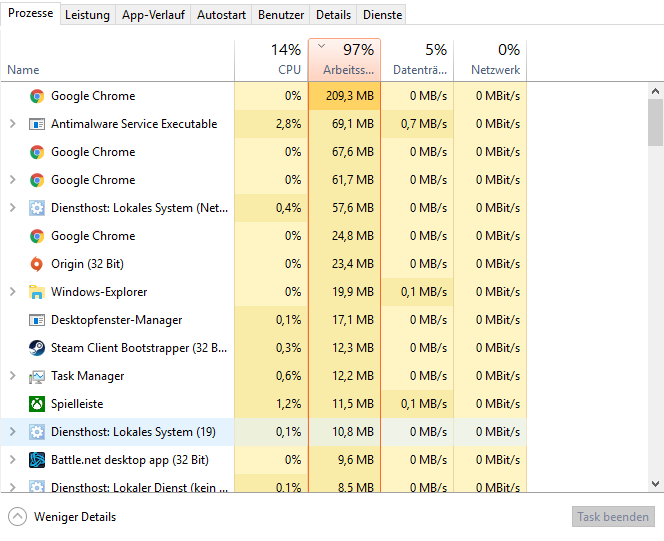Select the Spielleiste process name
664x541 pixels.
(77, 404)
